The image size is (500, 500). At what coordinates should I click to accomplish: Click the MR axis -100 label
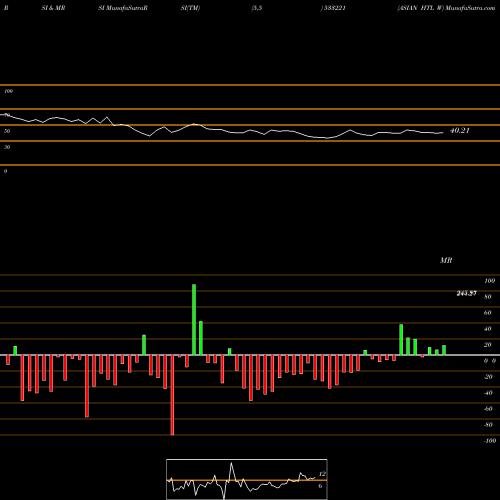490,441
